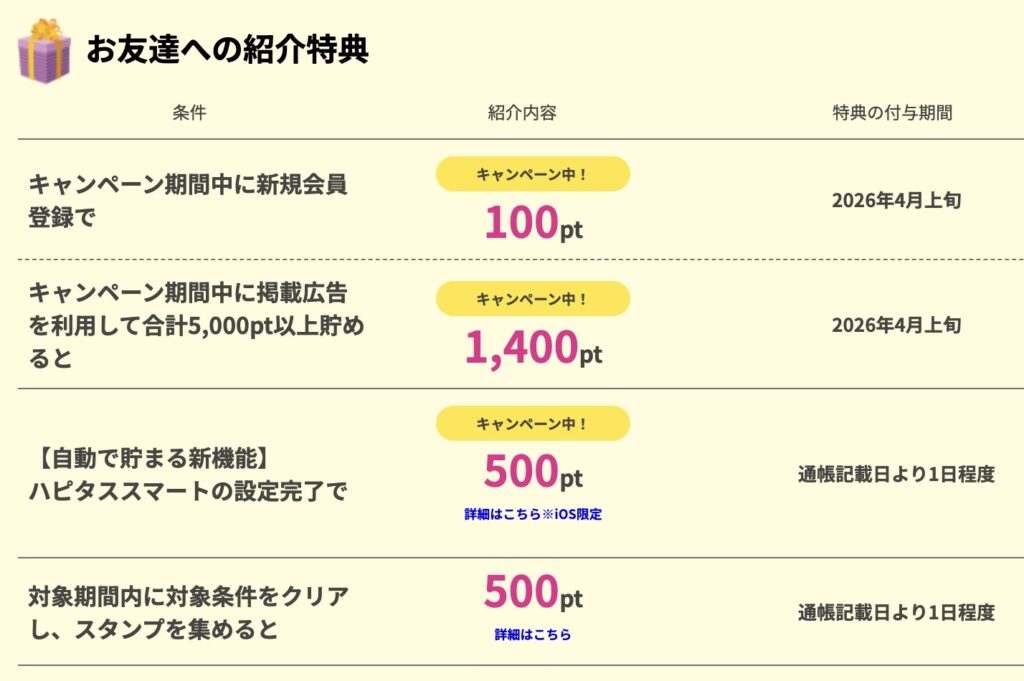
Task: Open 詳細はこちら link in the stamp row
Action: click(532, 634)
